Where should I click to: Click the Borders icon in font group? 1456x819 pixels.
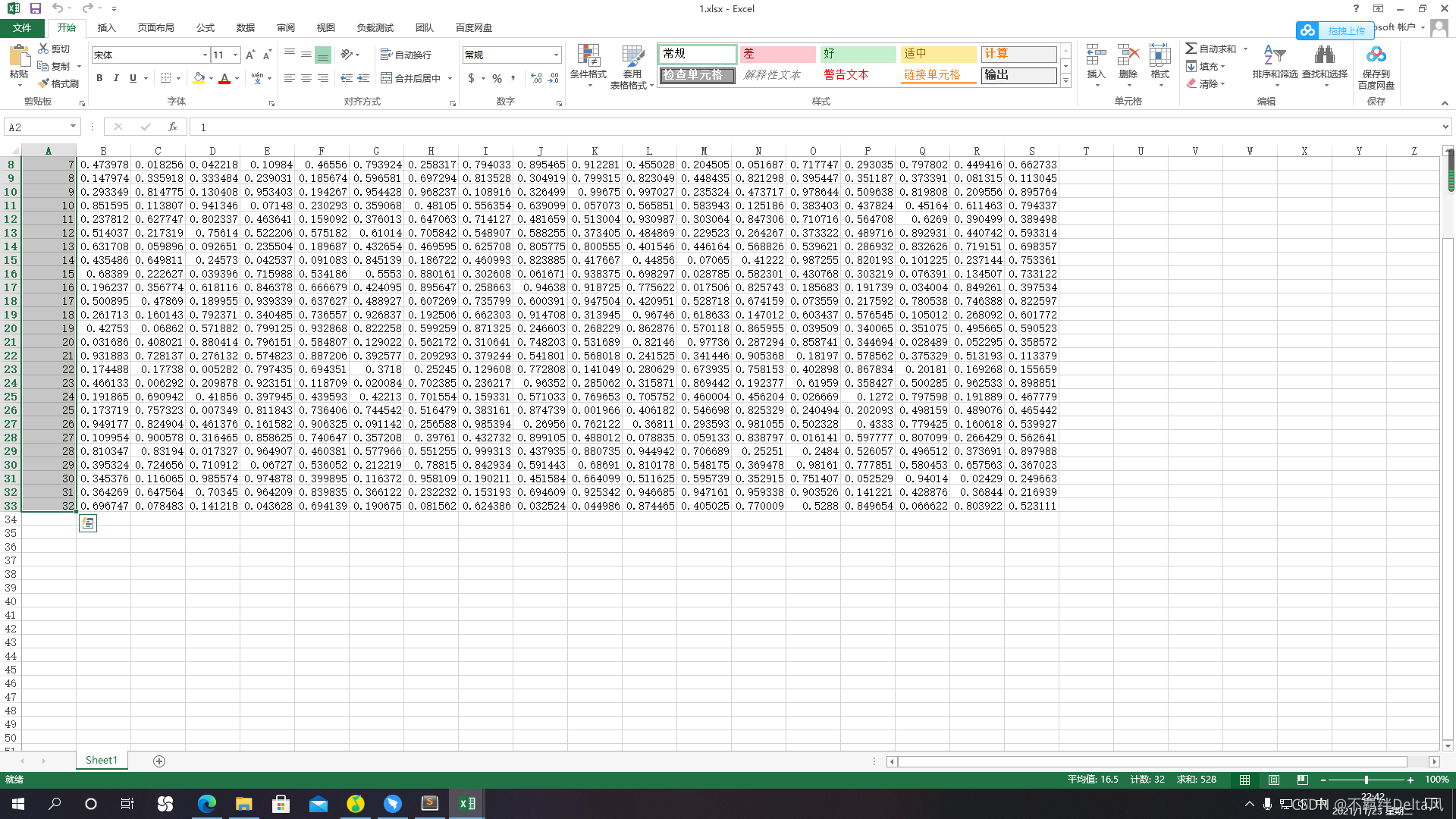pos(166,78)
